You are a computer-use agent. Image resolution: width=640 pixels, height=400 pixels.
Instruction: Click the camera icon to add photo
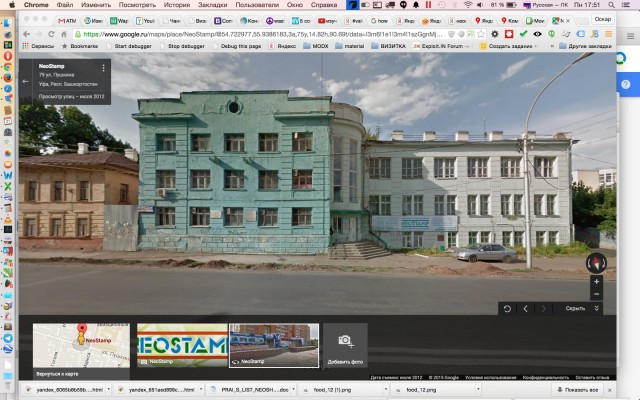tap(345, 341)
